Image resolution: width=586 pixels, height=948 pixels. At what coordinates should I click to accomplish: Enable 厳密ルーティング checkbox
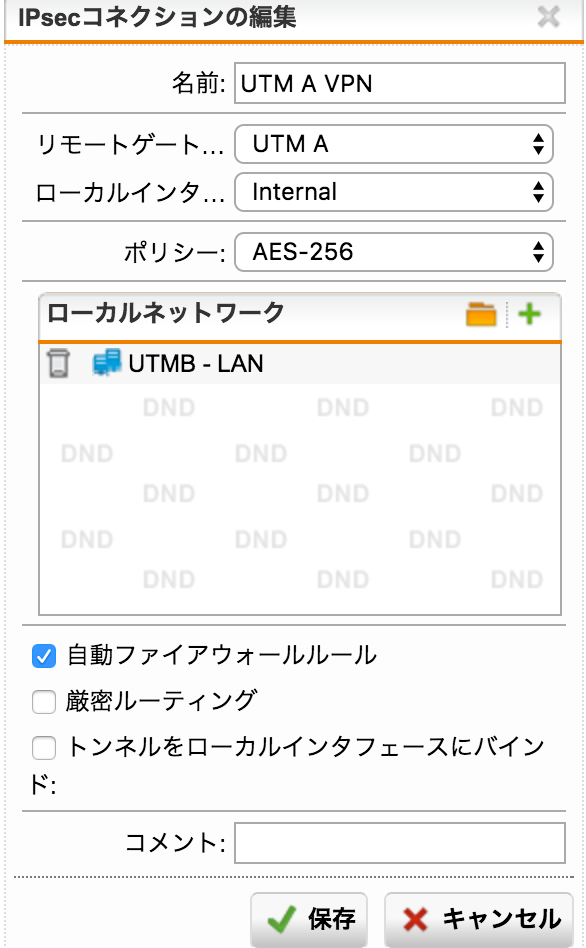tap(44, 702)
